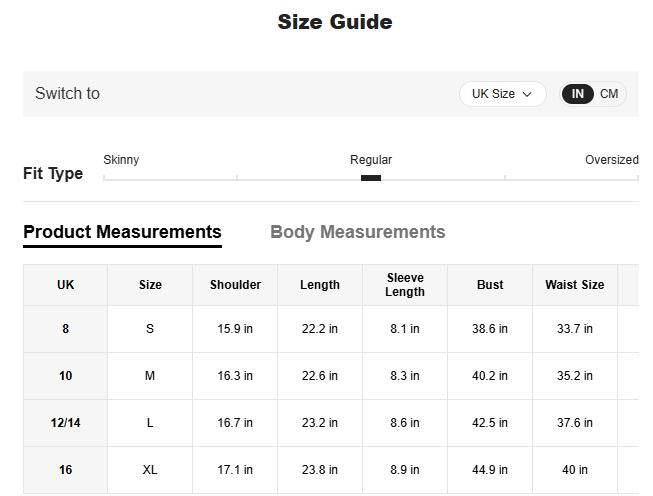
Task: Click the Sleeve Length column header
Action: tap(405, 285)
